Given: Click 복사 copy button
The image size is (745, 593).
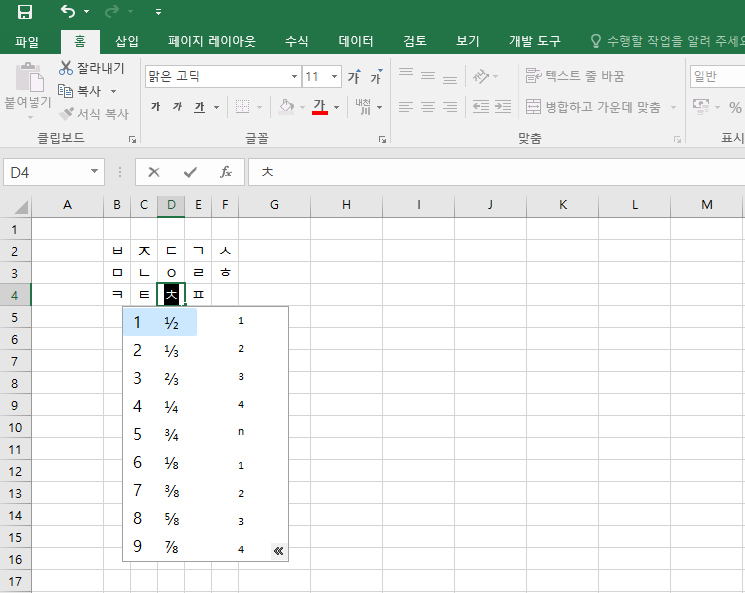Looking at the screenshot, I should coord(80,91).
